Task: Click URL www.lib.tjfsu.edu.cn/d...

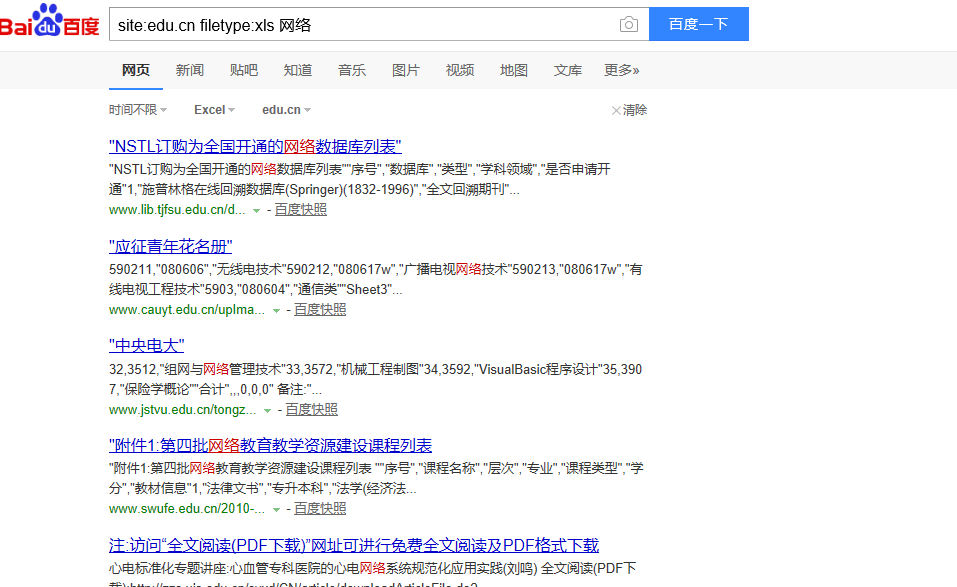Action: [177, 210]
